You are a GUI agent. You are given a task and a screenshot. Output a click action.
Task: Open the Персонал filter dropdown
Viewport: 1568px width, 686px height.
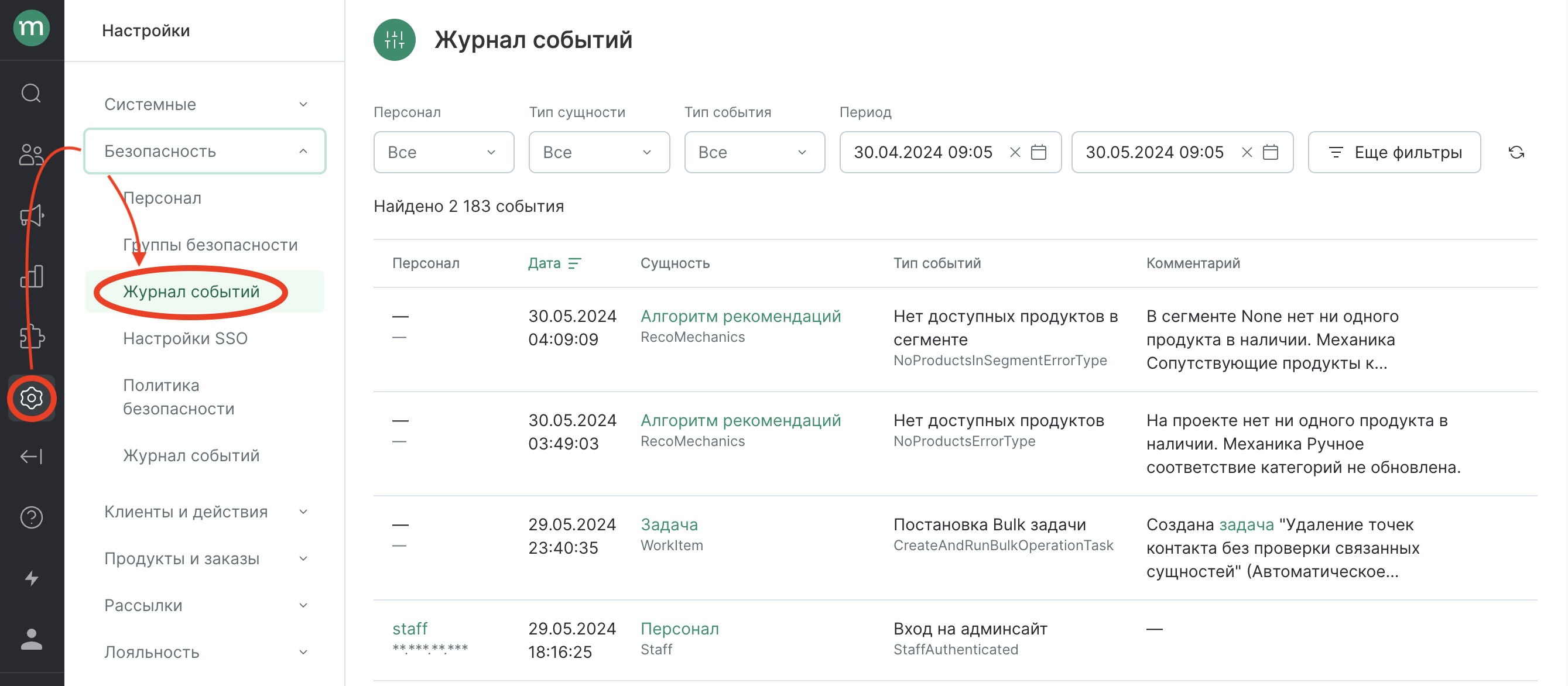pos(444,152)
